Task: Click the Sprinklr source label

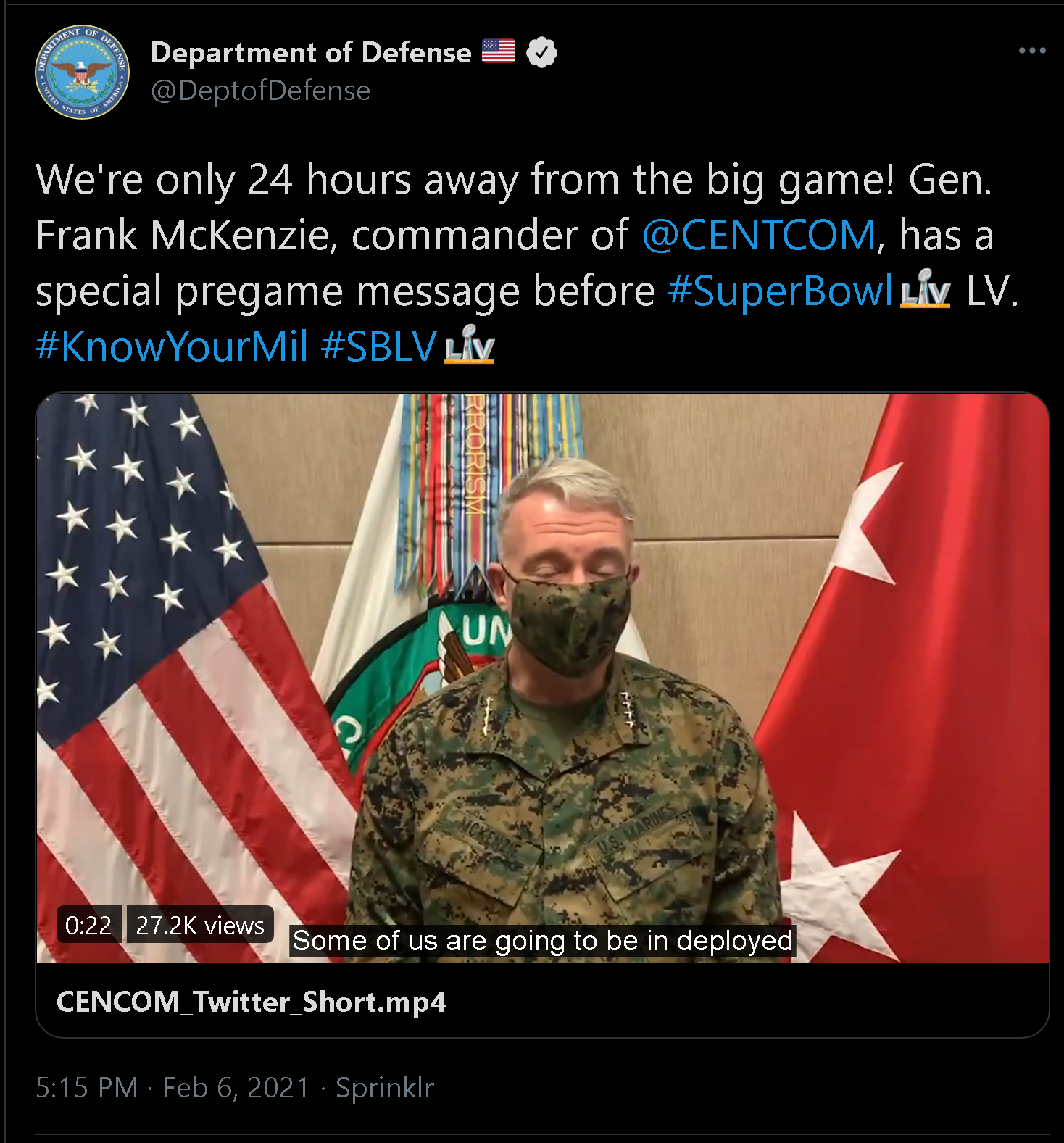Action: coord(385,1087)
